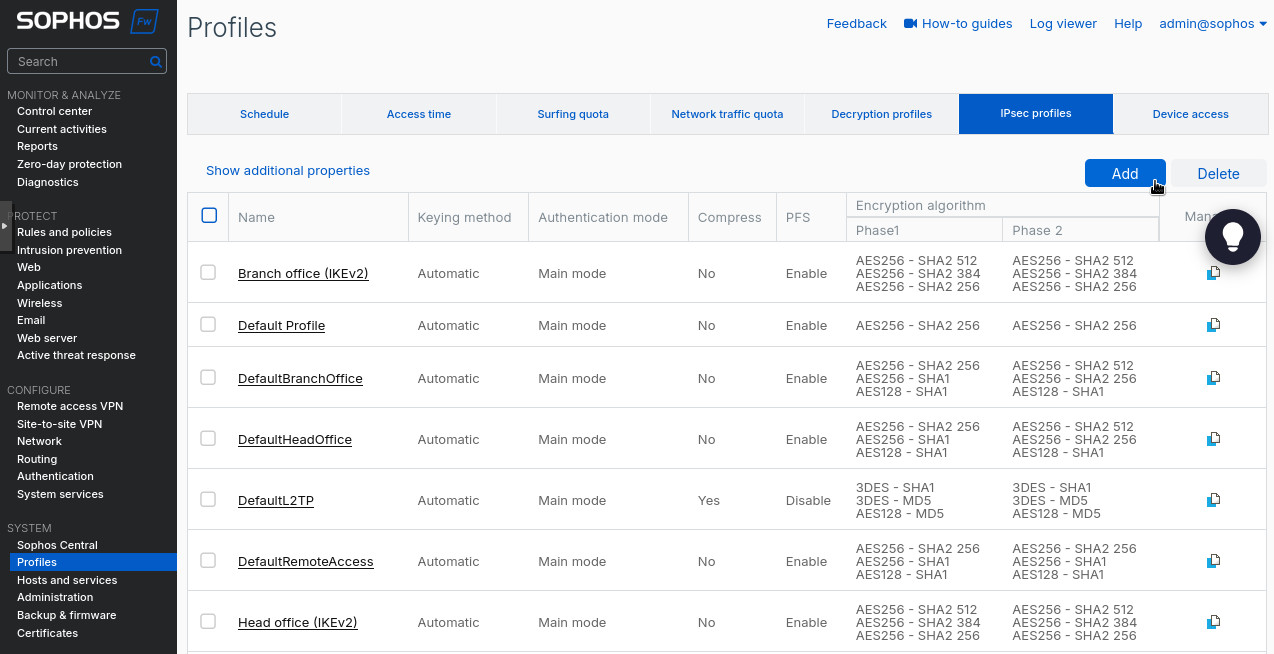Image resolution: width=1274 pixels, height=654 pixels.
Task: Open the admin@sophos account dropdown
Action: [x=1212, y=24]
